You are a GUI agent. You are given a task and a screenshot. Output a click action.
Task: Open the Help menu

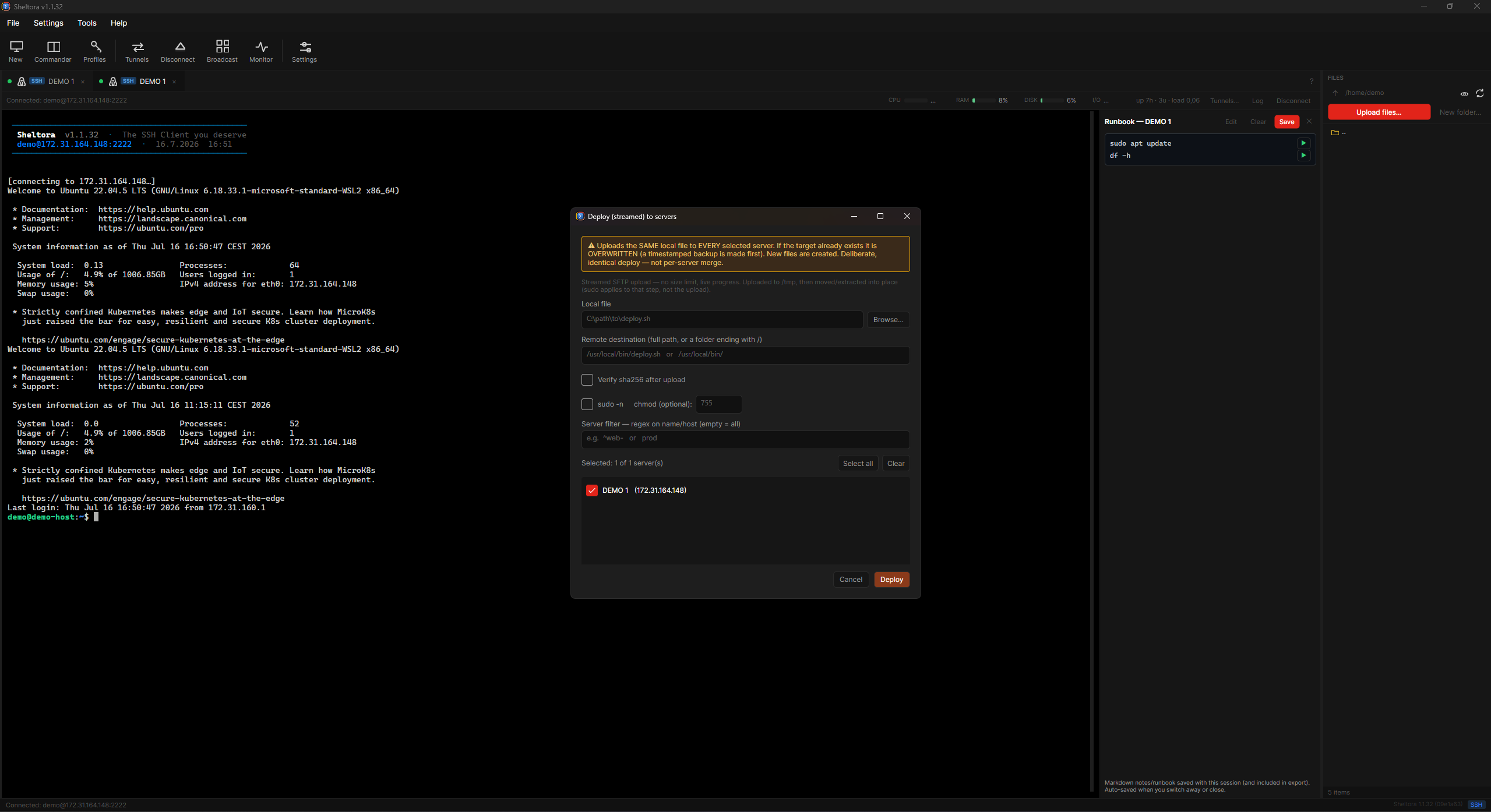(119, 23)
